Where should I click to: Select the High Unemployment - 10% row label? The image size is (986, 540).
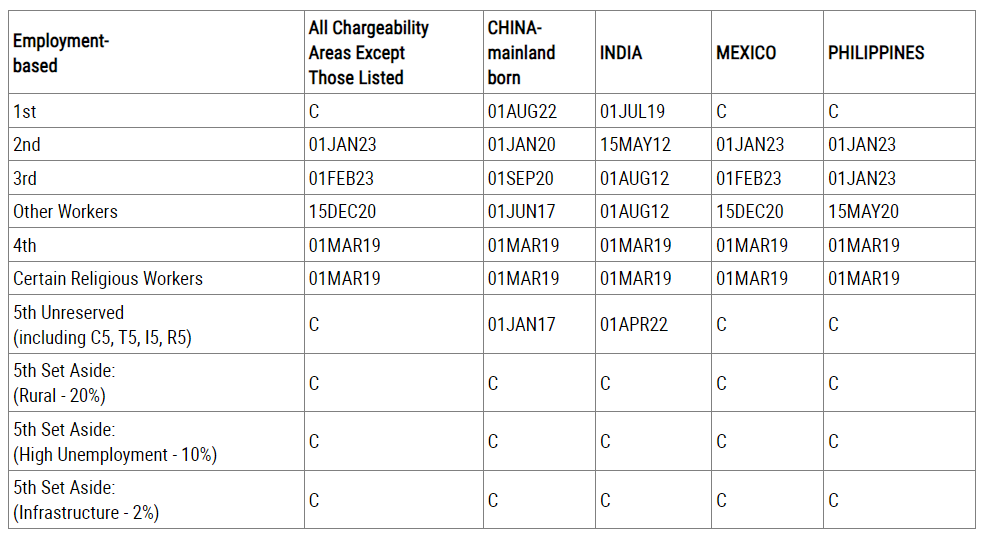coord(115,442)
